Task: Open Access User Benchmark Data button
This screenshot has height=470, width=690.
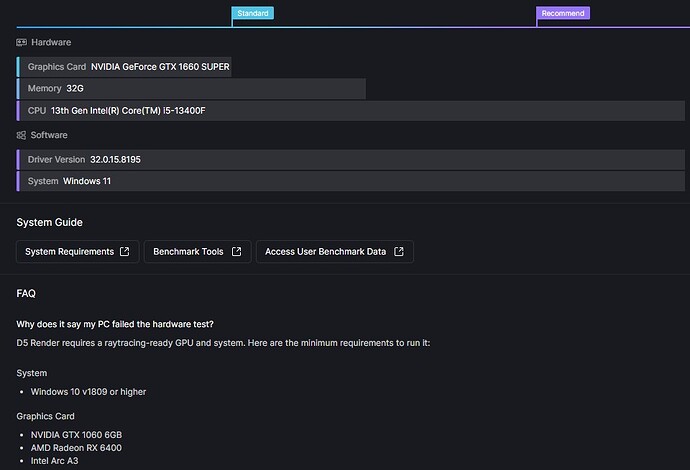Action: 335,252
